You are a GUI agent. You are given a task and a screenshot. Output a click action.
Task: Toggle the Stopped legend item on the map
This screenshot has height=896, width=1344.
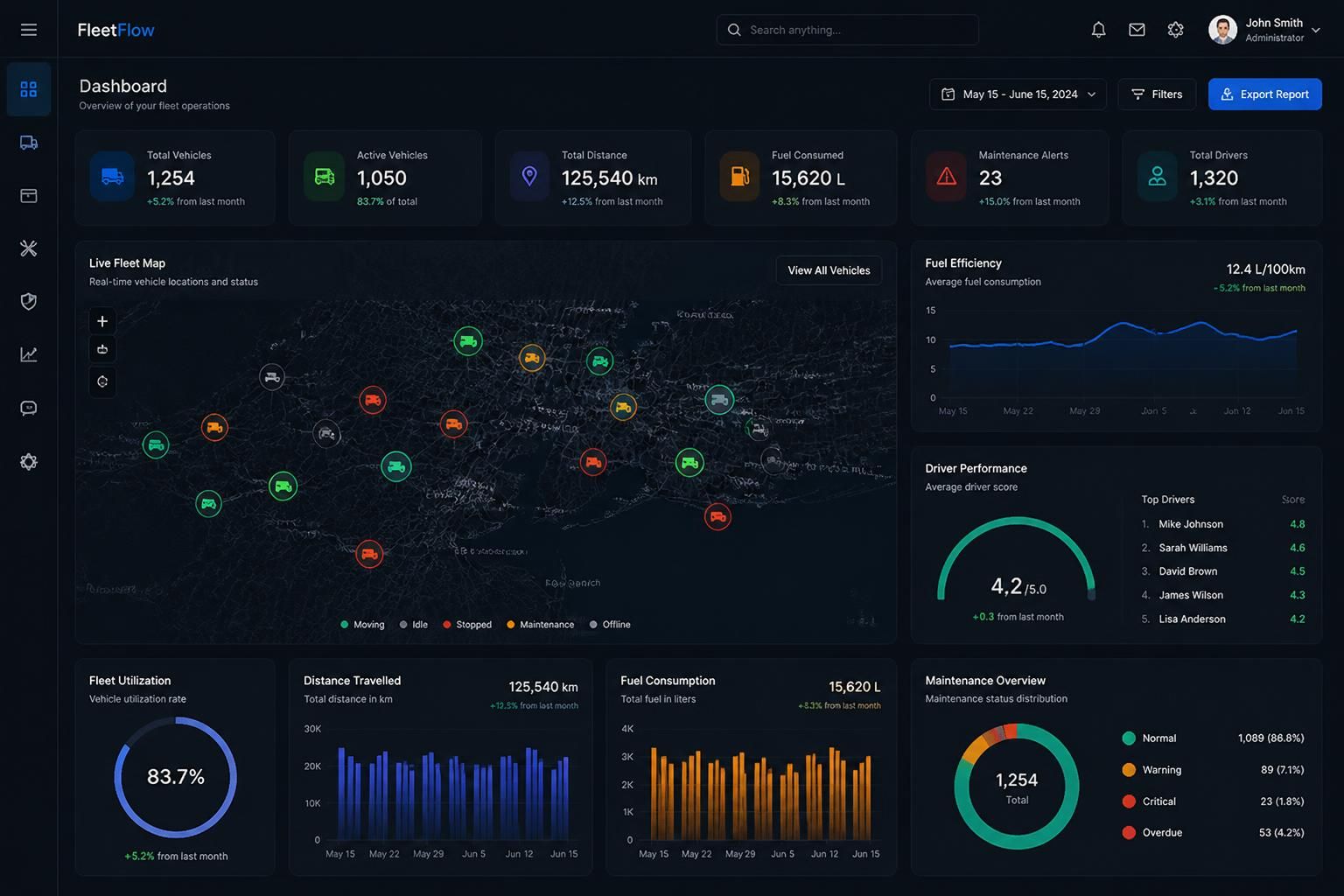coord(467,625)
